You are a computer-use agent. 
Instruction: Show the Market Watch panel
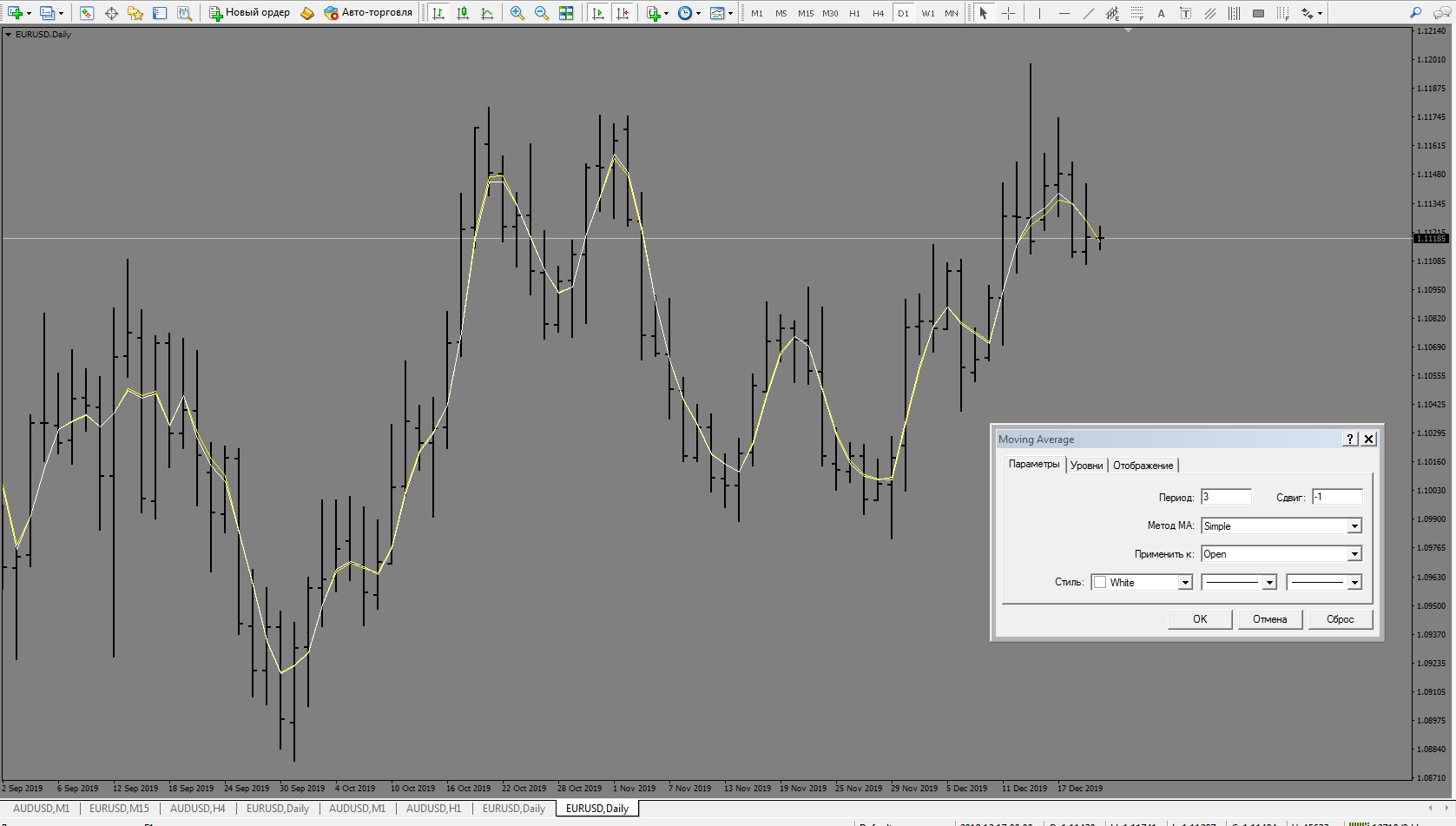(86, 13)
